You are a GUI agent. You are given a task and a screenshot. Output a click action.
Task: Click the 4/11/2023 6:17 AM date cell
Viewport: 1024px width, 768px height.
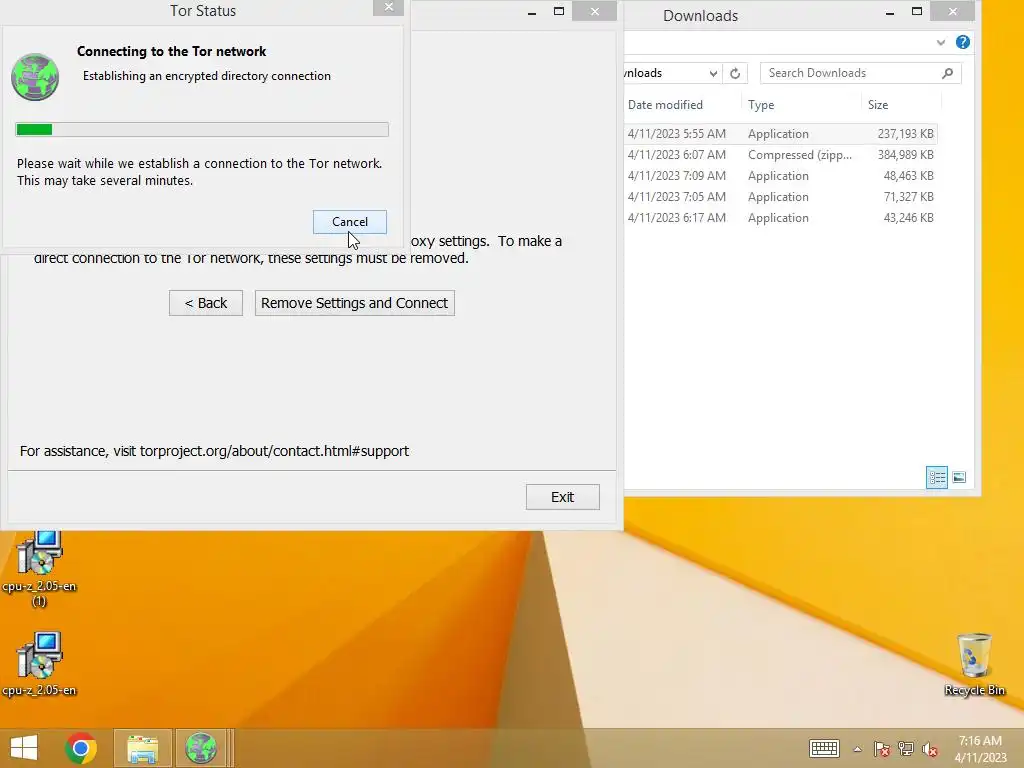click(677, 217)
